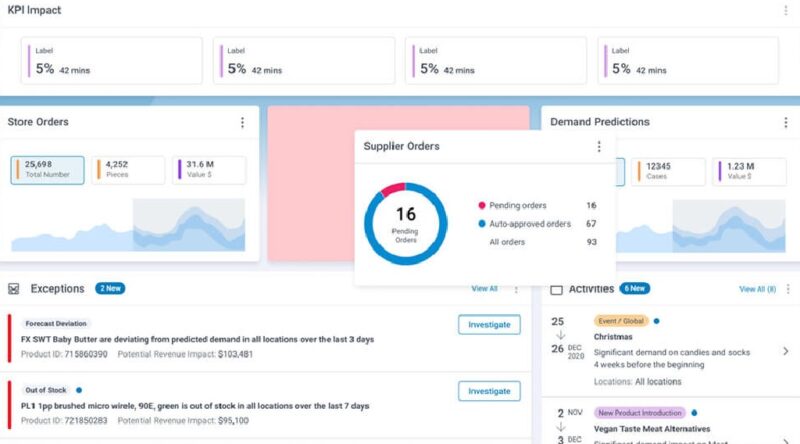
Task: Select the Value $ 31.6 M card
Action: [x=209, y=169]
